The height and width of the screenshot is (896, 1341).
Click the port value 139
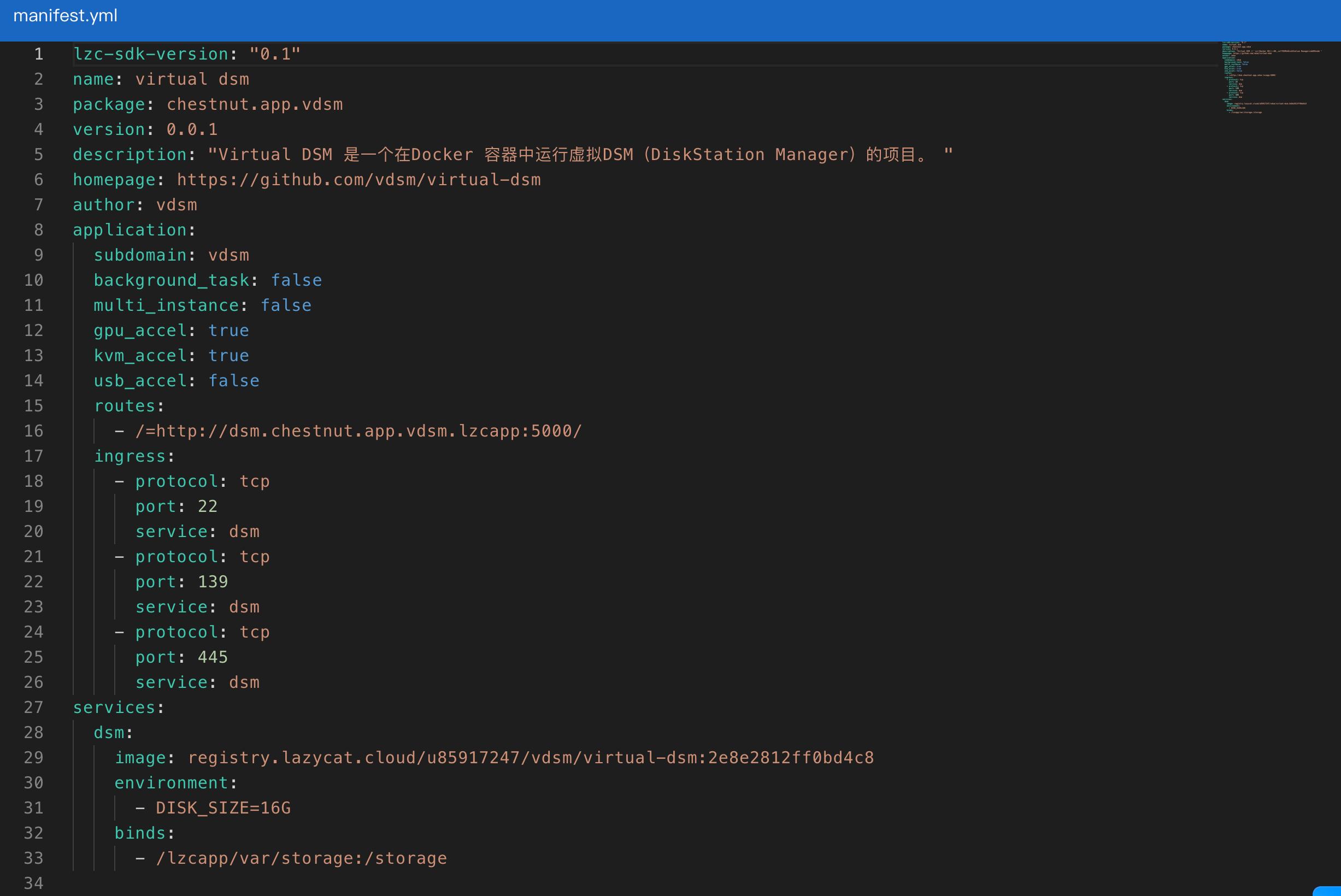point(213,582)
